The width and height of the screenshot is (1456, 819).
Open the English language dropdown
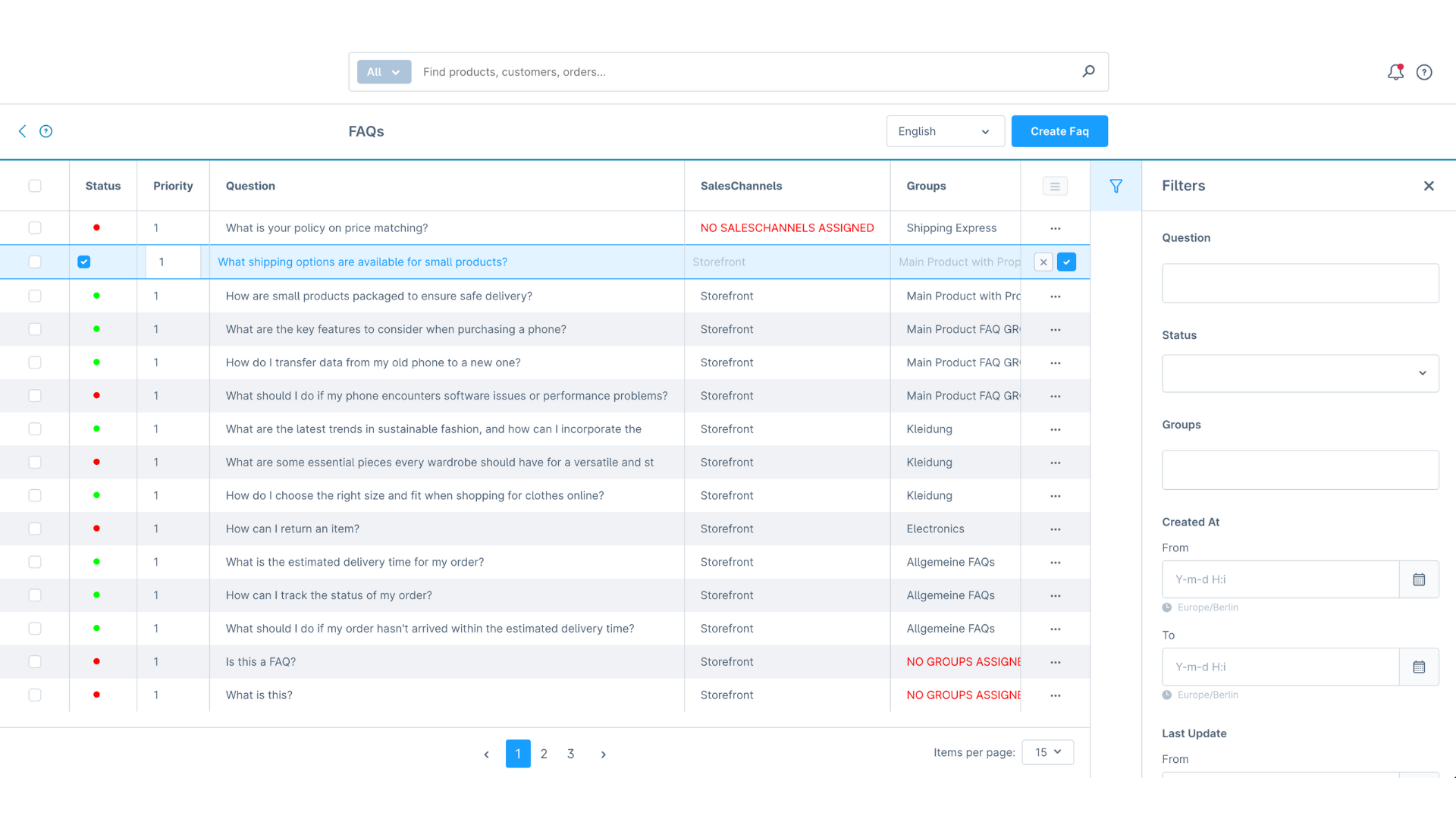click(945, 131)
